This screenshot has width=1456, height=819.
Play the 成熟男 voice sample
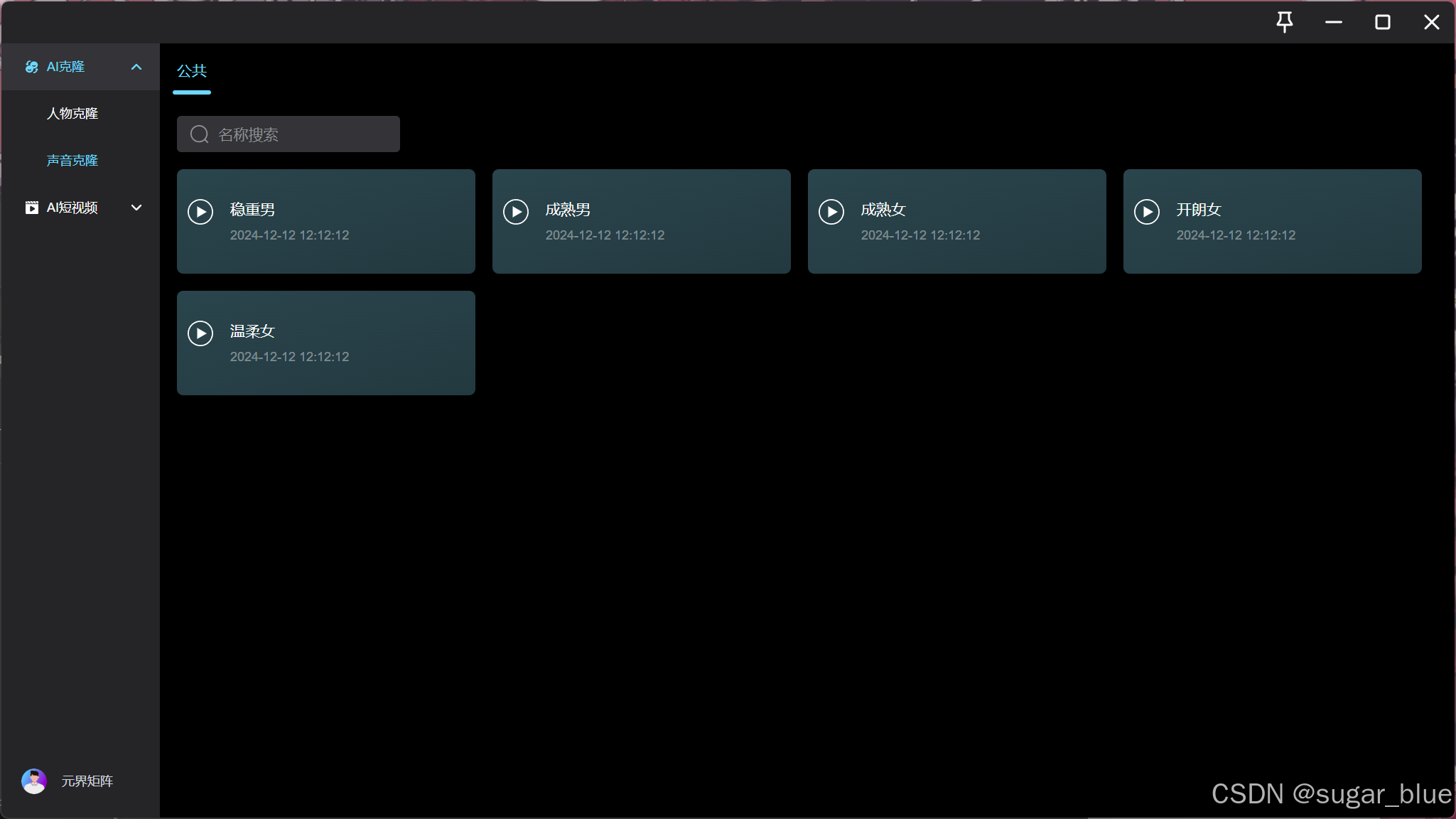516,212
